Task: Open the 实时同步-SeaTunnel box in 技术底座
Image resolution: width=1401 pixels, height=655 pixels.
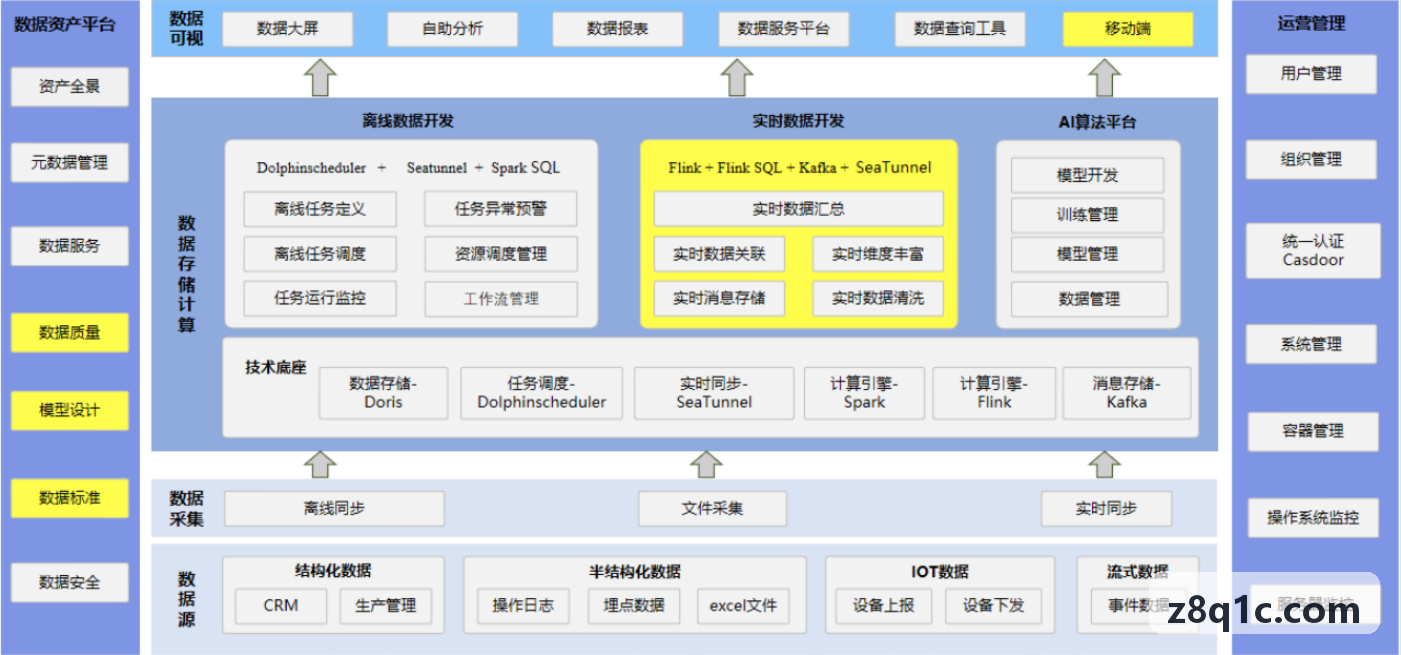Action: tap(714, 393)
